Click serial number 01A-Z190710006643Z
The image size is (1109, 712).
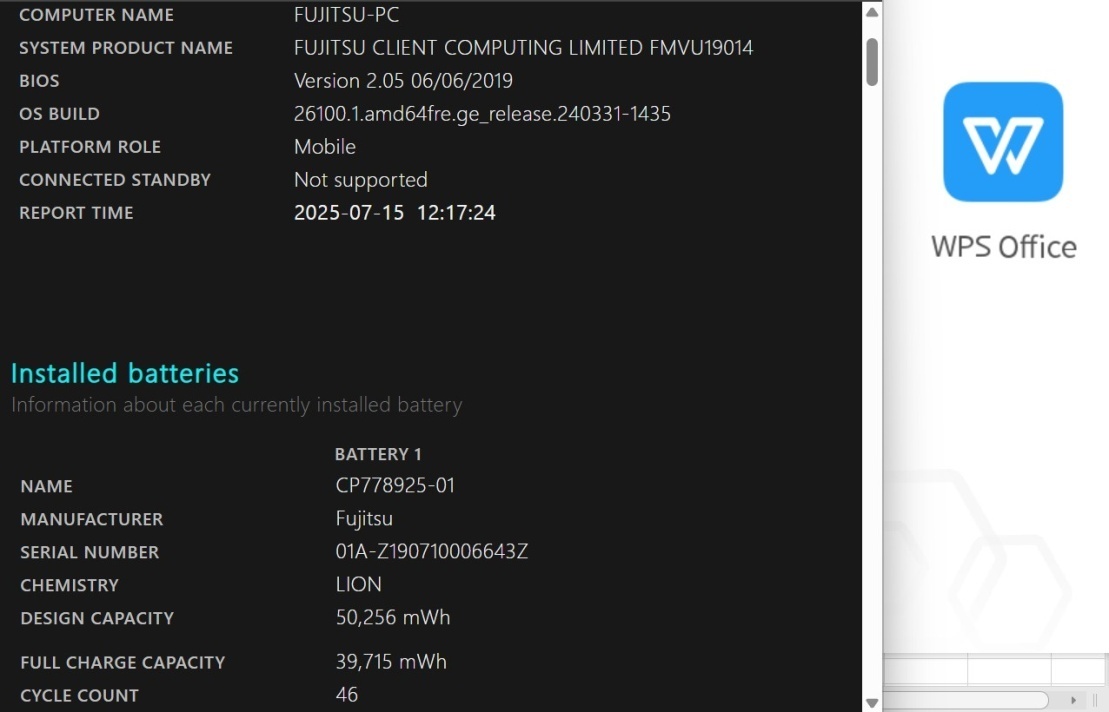pyautogui.click(x=431, y=551)
